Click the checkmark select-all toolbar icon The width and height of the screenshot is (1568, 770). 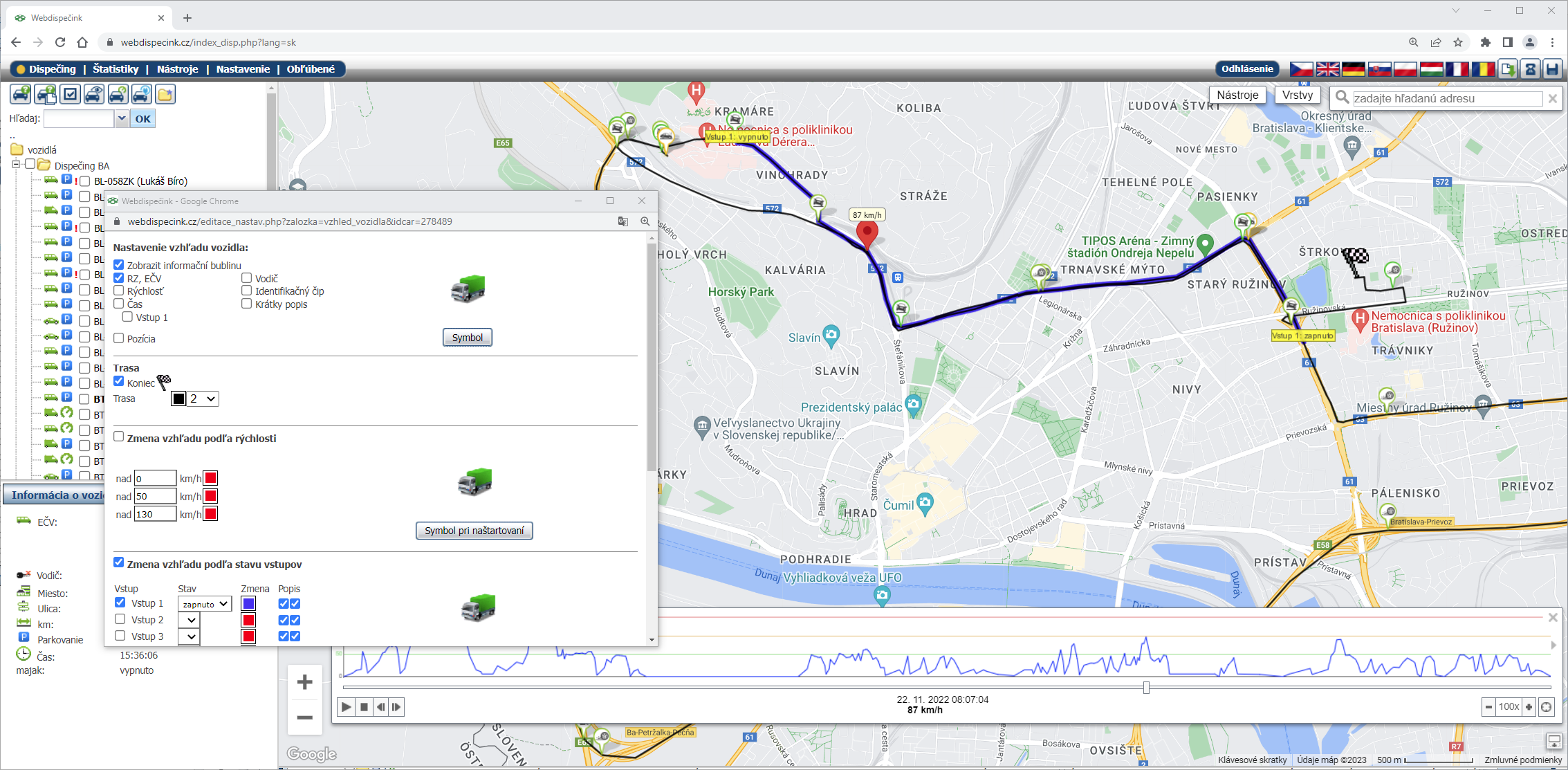(x=70, y=94)
